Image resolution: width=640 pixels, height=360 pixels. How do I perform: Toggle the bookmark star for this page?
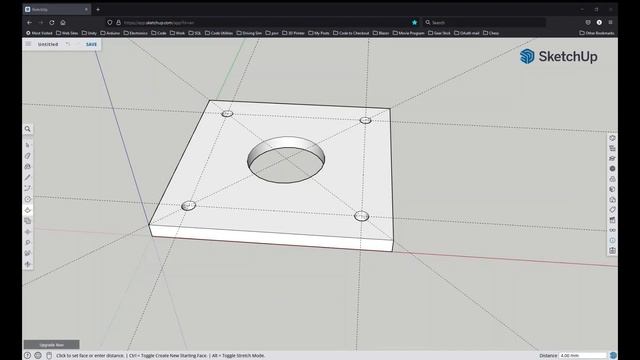[x=414, y=22]
